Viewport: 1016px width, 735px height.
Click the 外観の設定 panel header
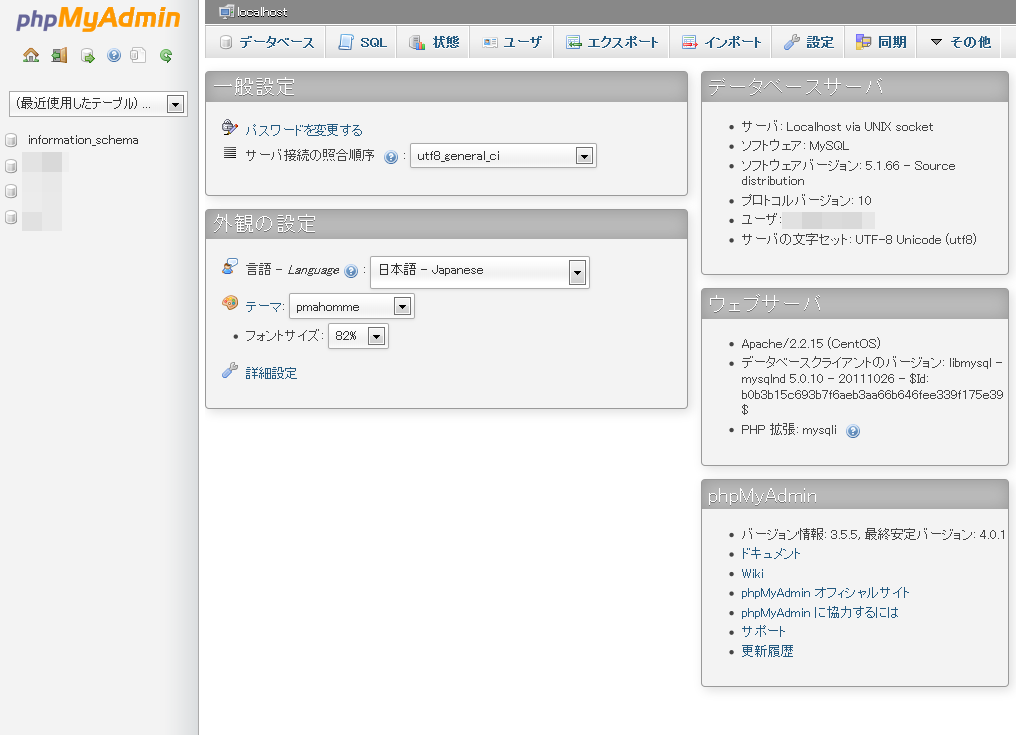tap(446, 224)
